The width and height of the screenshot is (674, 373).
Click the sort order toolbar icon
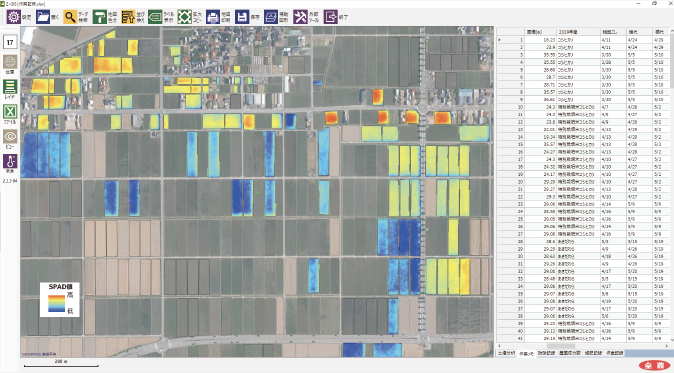[128, 17]
